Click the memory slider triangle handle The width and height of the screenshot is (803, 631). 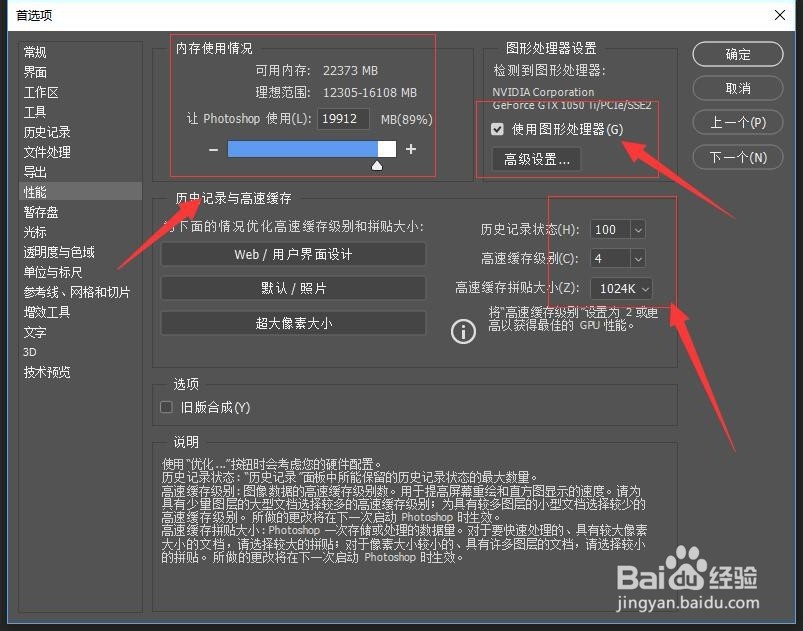pyautogui.click(x=377, y=165)
